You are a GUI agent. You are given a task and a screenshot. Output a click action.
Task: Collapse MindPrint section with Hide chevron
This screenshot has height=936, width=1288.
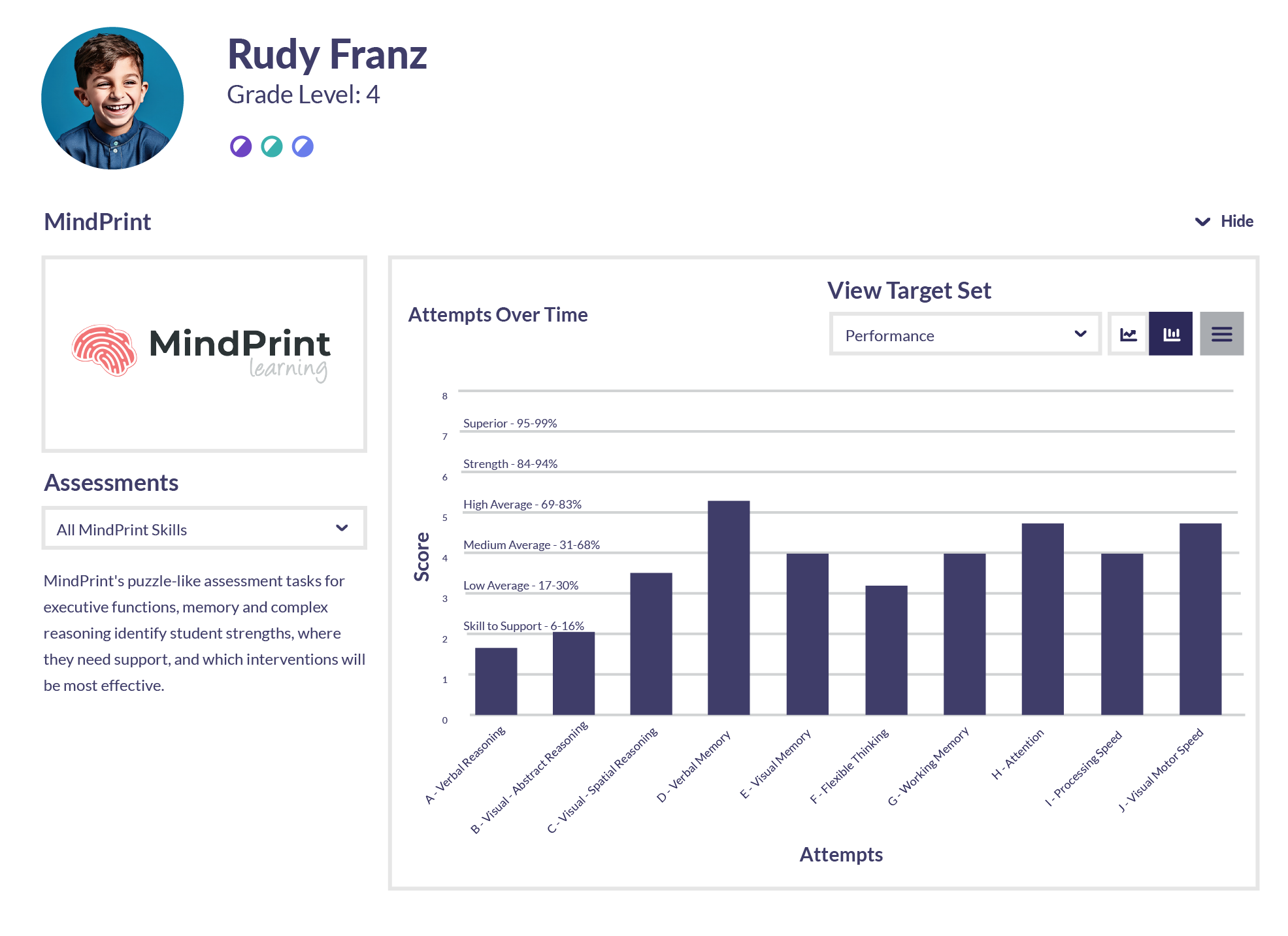click(1202, 222)
